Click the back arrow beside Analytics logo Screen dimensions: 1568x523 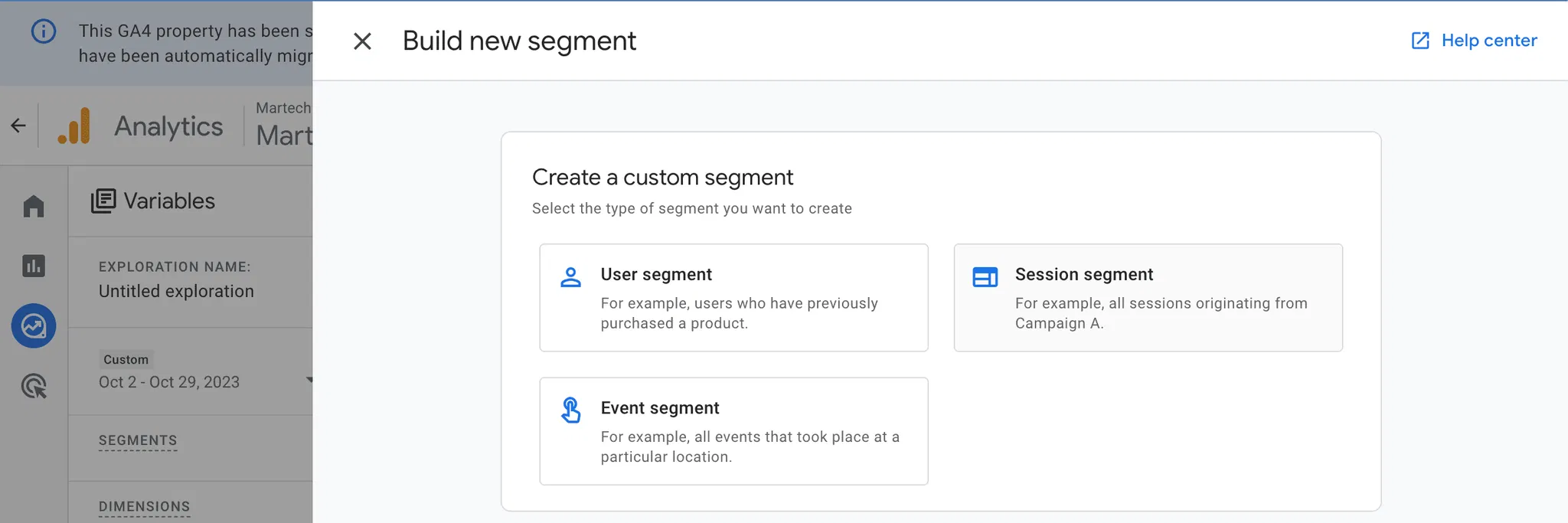(18, 126)
